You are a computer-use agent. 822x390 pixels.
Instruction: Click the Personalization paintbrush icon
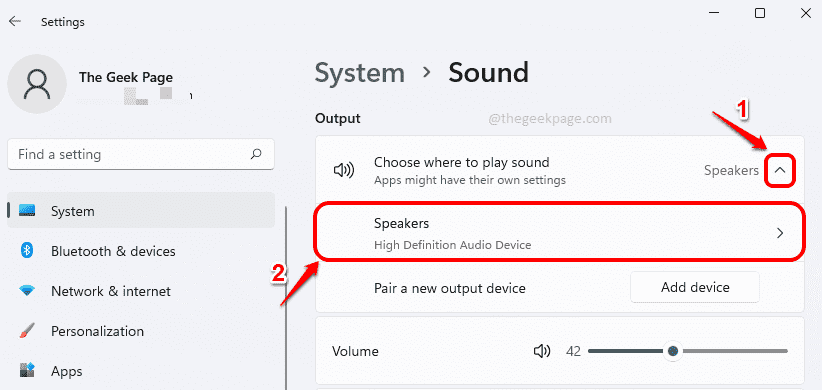pos(27,331)
